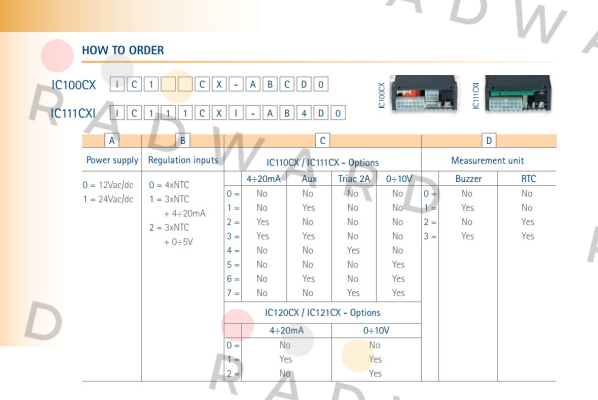Click the Aux column header
The width and height of the screenshot is (598, 400).
click(309, 179)
